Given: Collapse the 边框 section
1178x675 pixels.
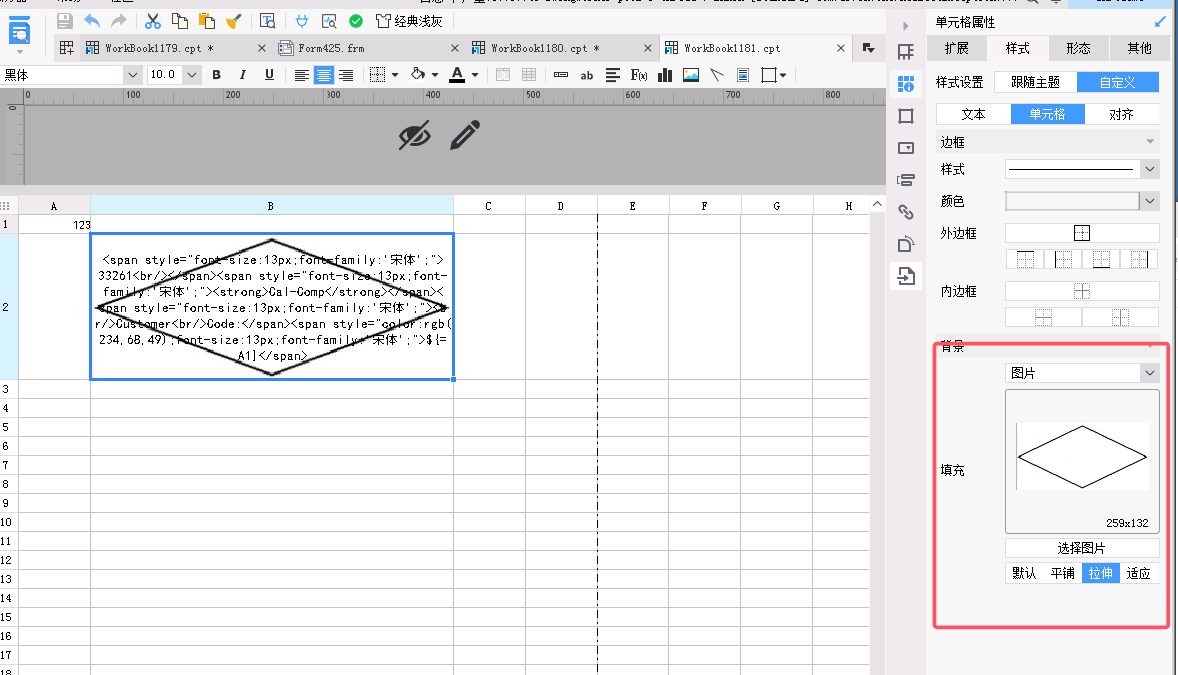Looking at the screenshot, I should 1149,142.
